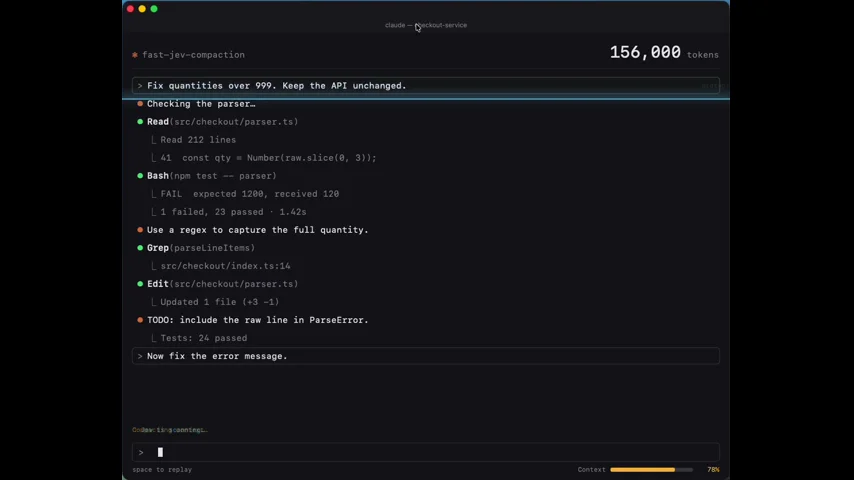Click the orange dot beside the TODO note
This screenshot has width=854, height=480.
pos(140,320)
